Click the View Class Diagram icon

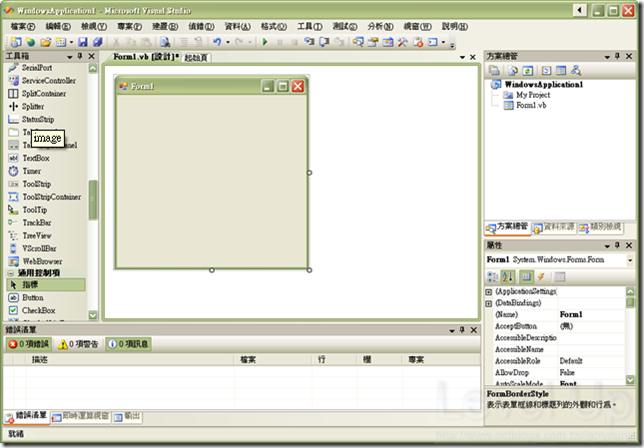[x=576, y=71]
